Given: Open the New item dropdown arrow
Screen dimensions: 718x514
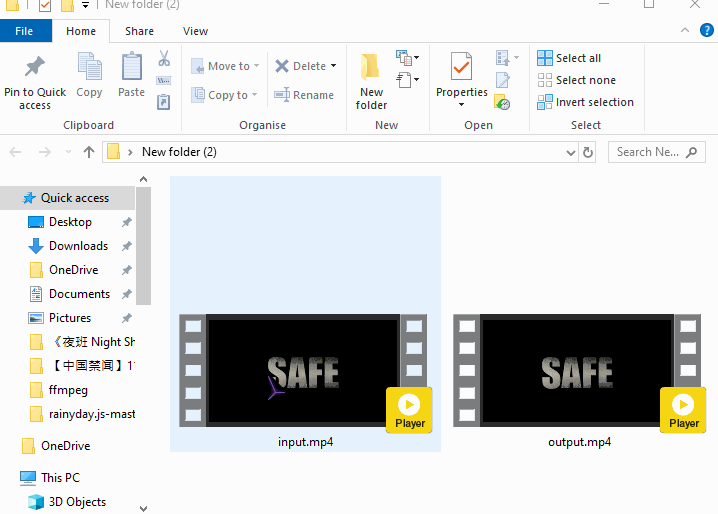Looking at the screenshot, I should pos(416,58).
